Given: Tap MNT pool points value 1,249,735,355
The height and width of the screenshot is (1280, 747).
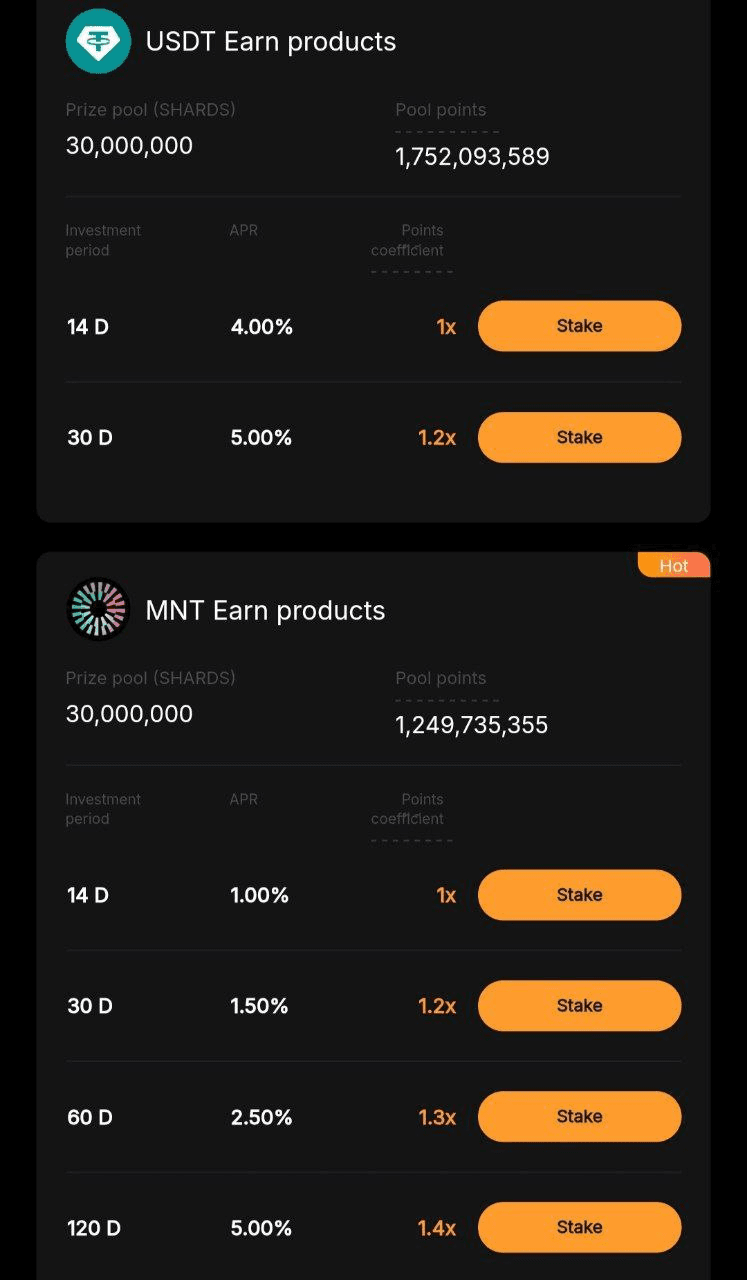Looking at the screenshot, I should point(472,725).
